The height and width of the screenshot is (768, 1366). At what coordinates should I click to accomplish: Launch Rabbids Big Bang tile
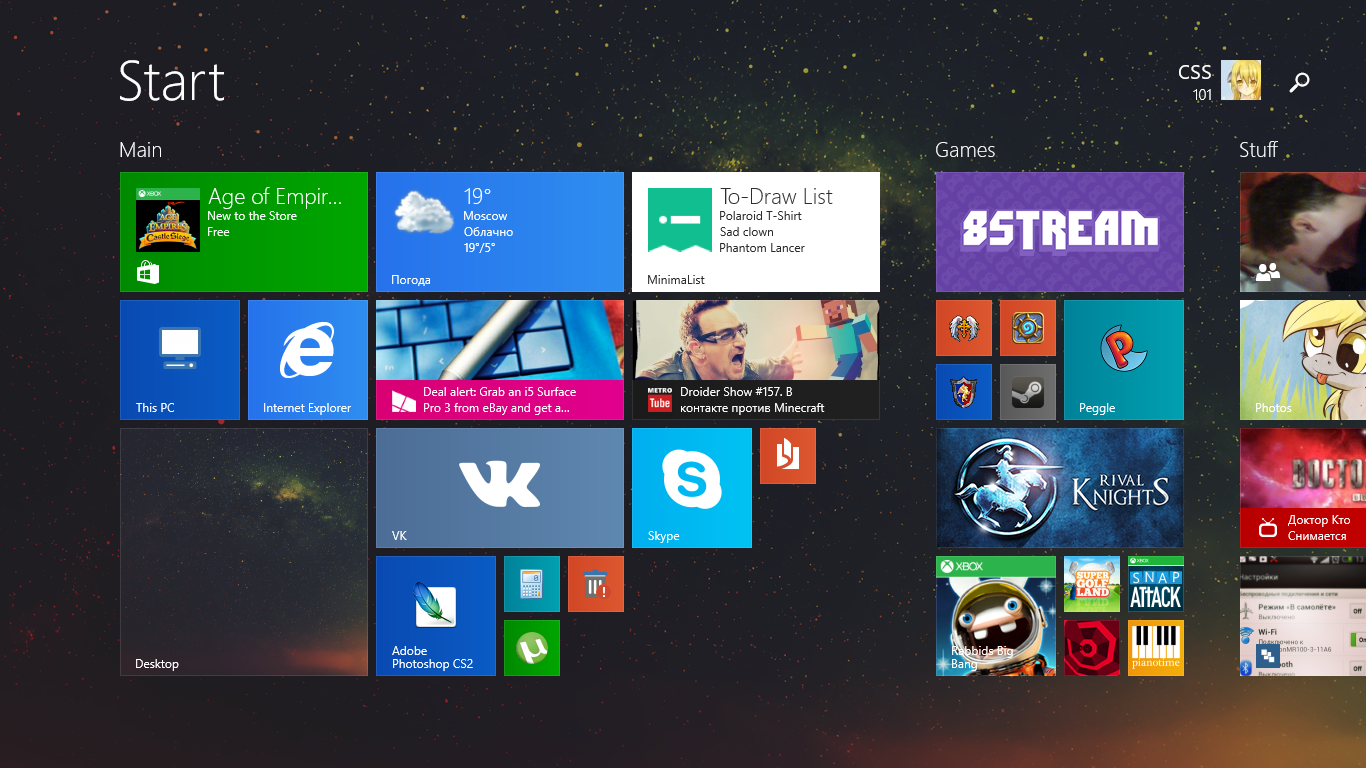(996, 616)
